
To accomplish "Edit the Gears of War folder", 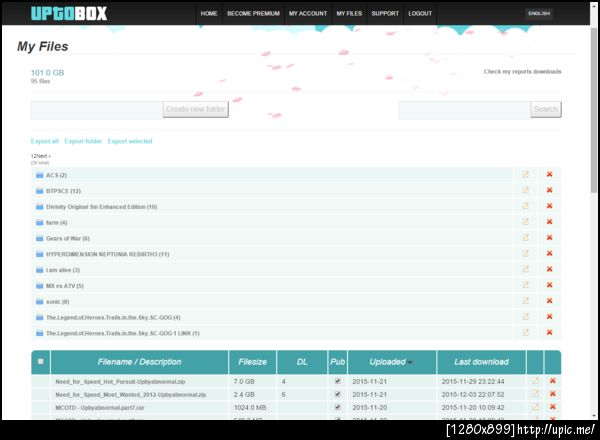I will pos(526,238).
